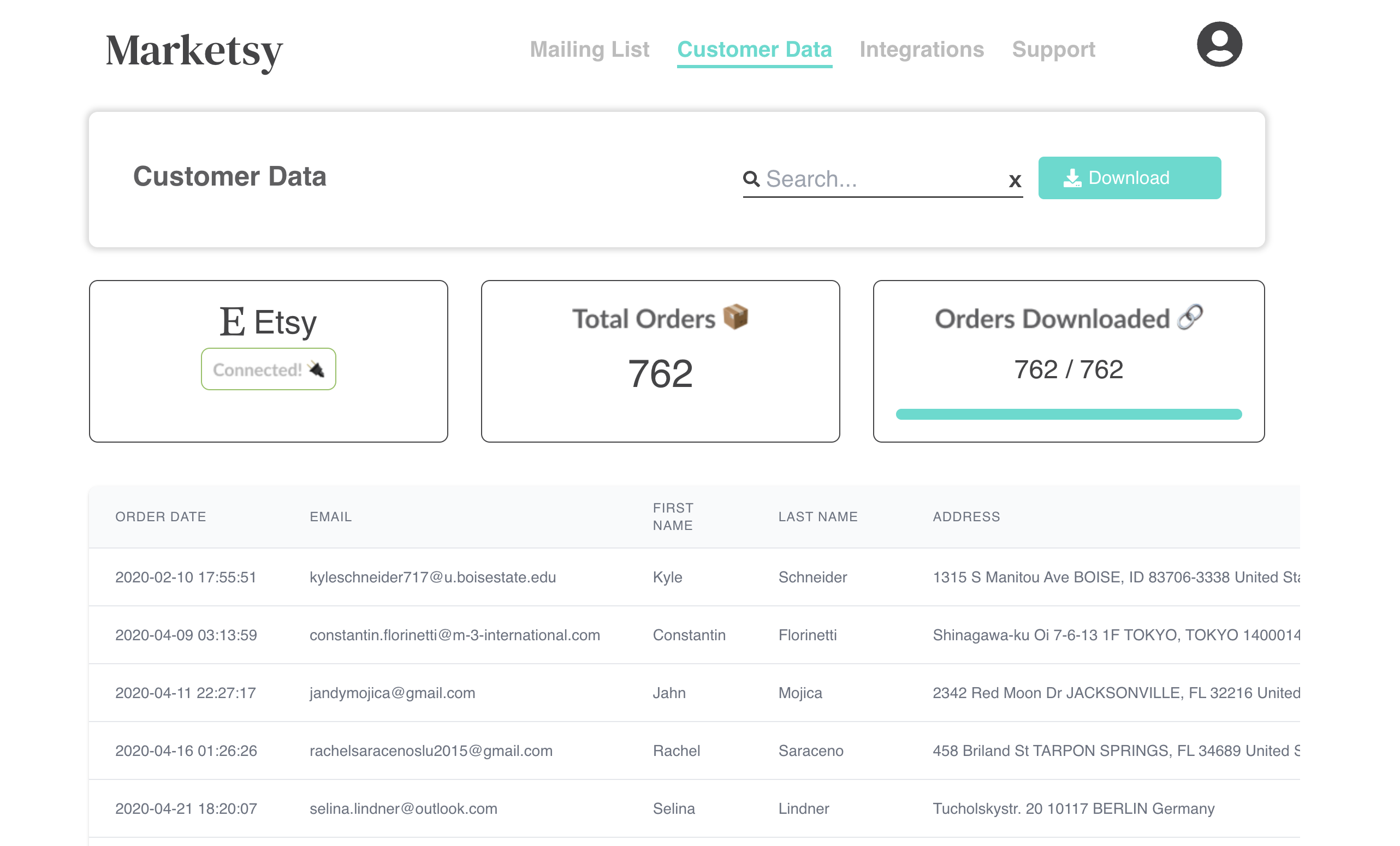The width and height of the screenshot is (1400, 846).
Task: Toggle the Etsy Connected status badge
Action: [x=268, y=368]
